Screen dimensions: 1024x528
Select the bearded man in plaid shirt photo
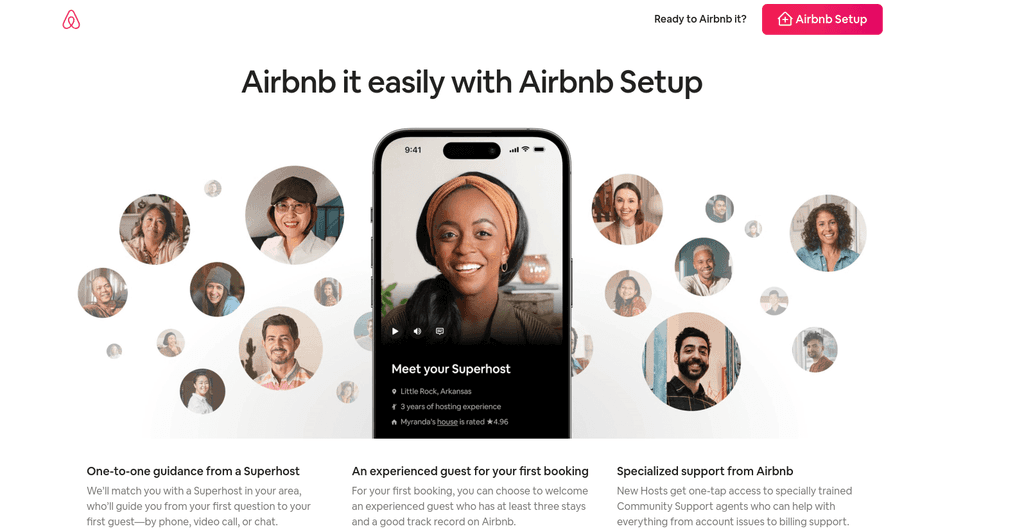pos(281,348)
